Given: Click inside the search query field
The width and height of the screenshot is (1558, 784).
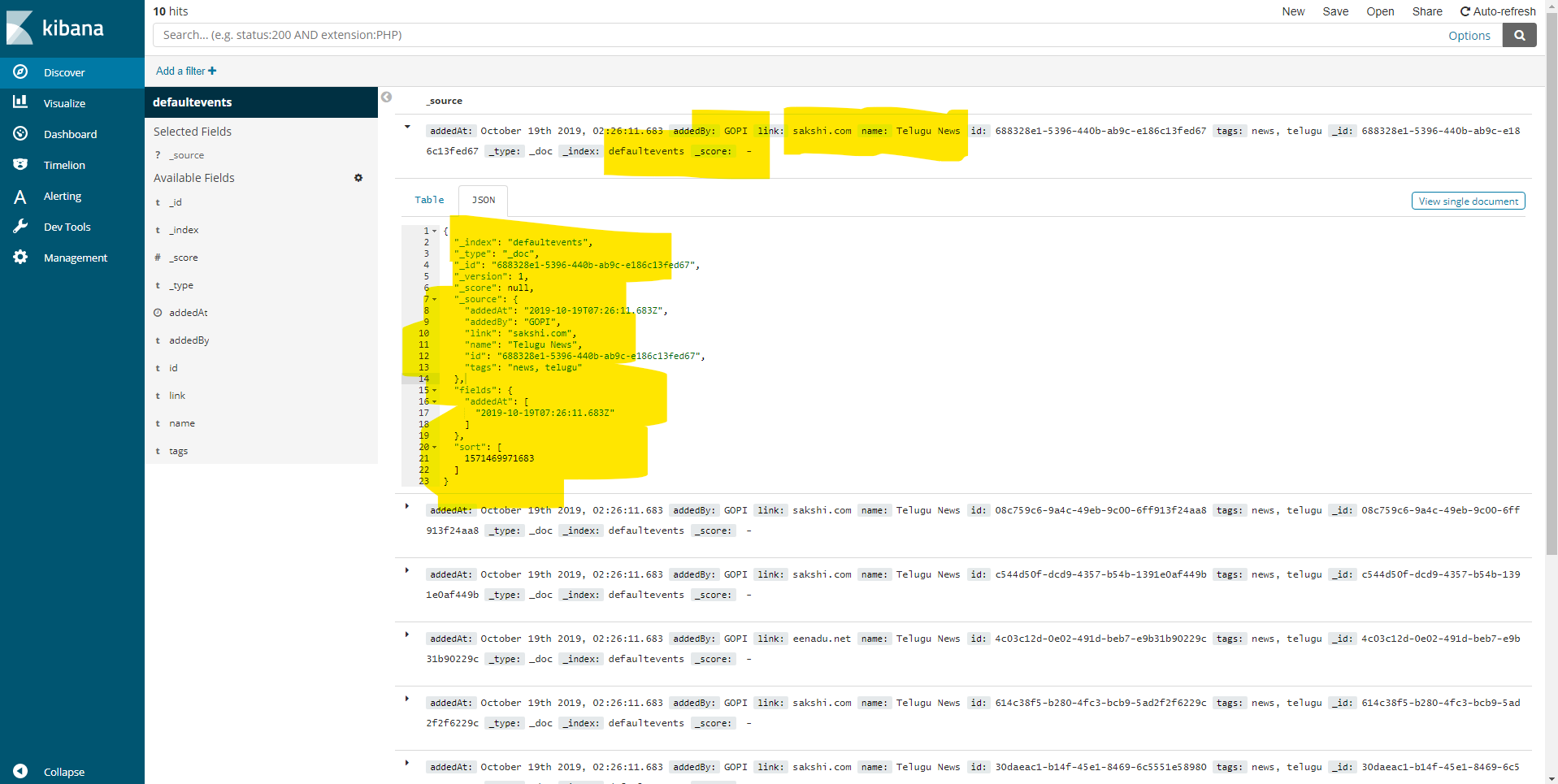Looking at the screenshot, I should [x=731, y=35].
